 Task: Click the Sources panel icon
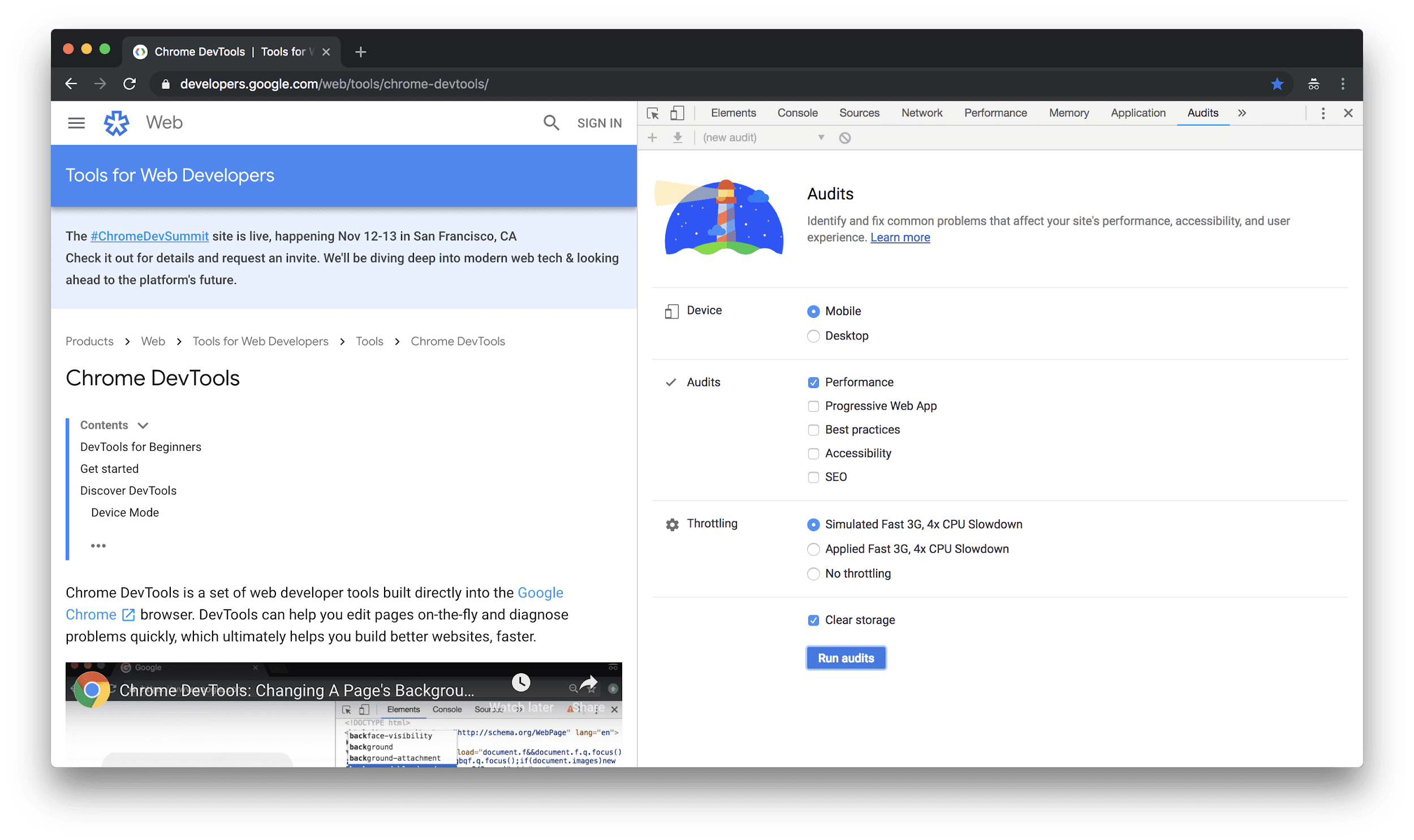pyautogui.click(x=857, y=112)
